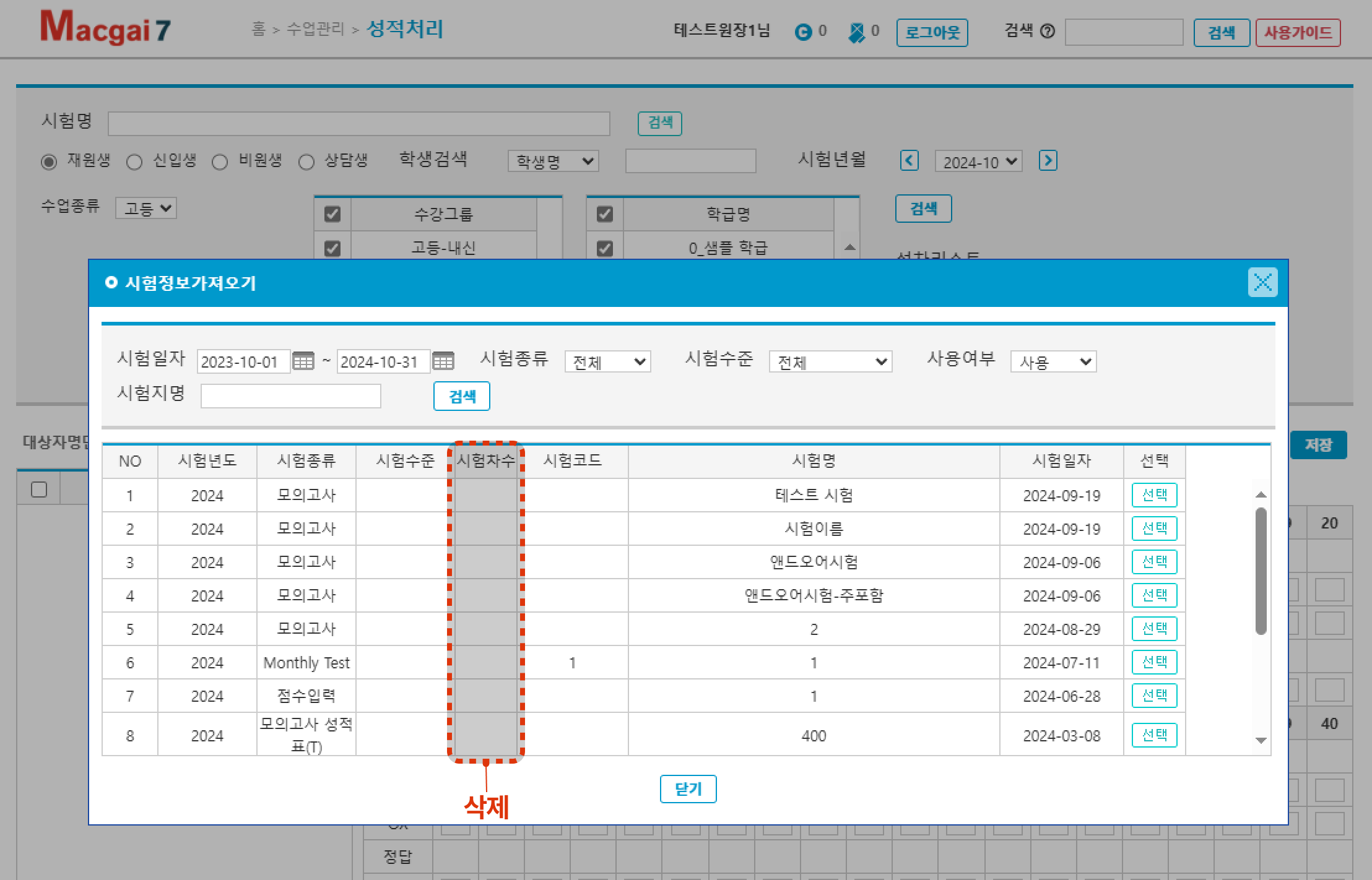
Task: Close the 시험정보가져오기 dialog with X
Action: coord(1262,283)
